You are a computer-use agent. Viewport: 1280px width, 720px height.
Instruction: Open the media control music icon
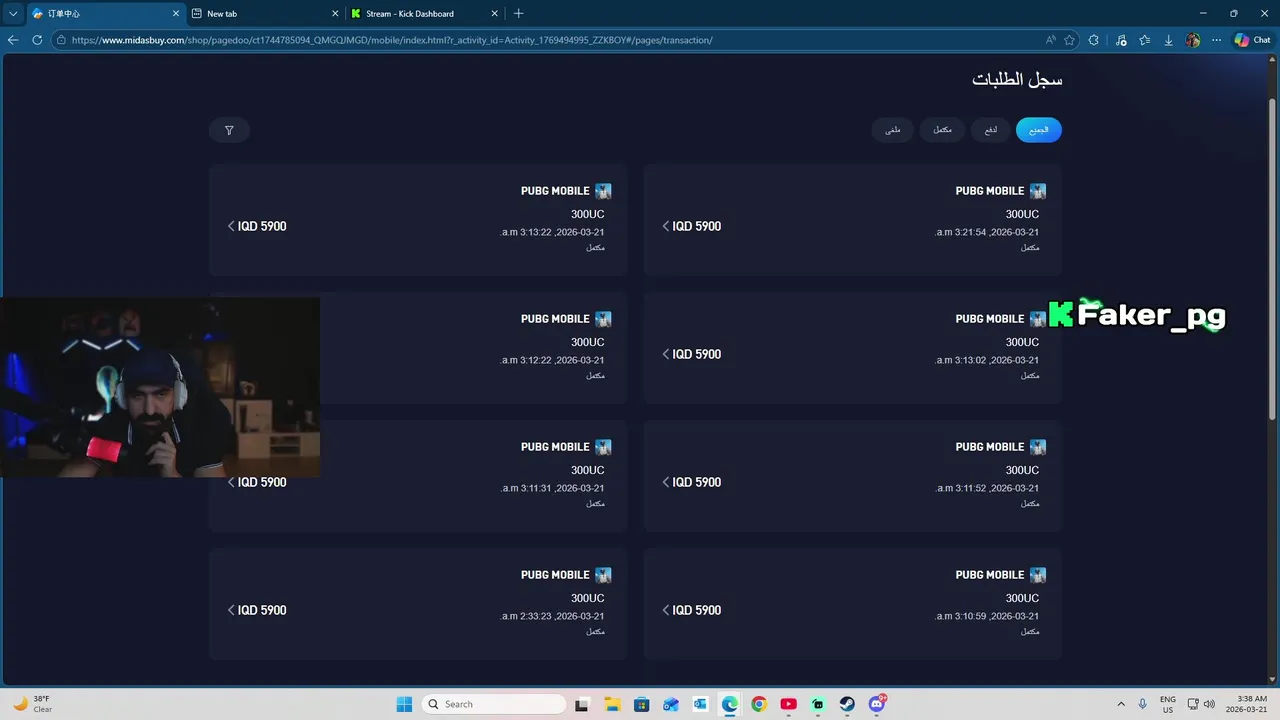pyautogui.click(x=1120, y=40)
